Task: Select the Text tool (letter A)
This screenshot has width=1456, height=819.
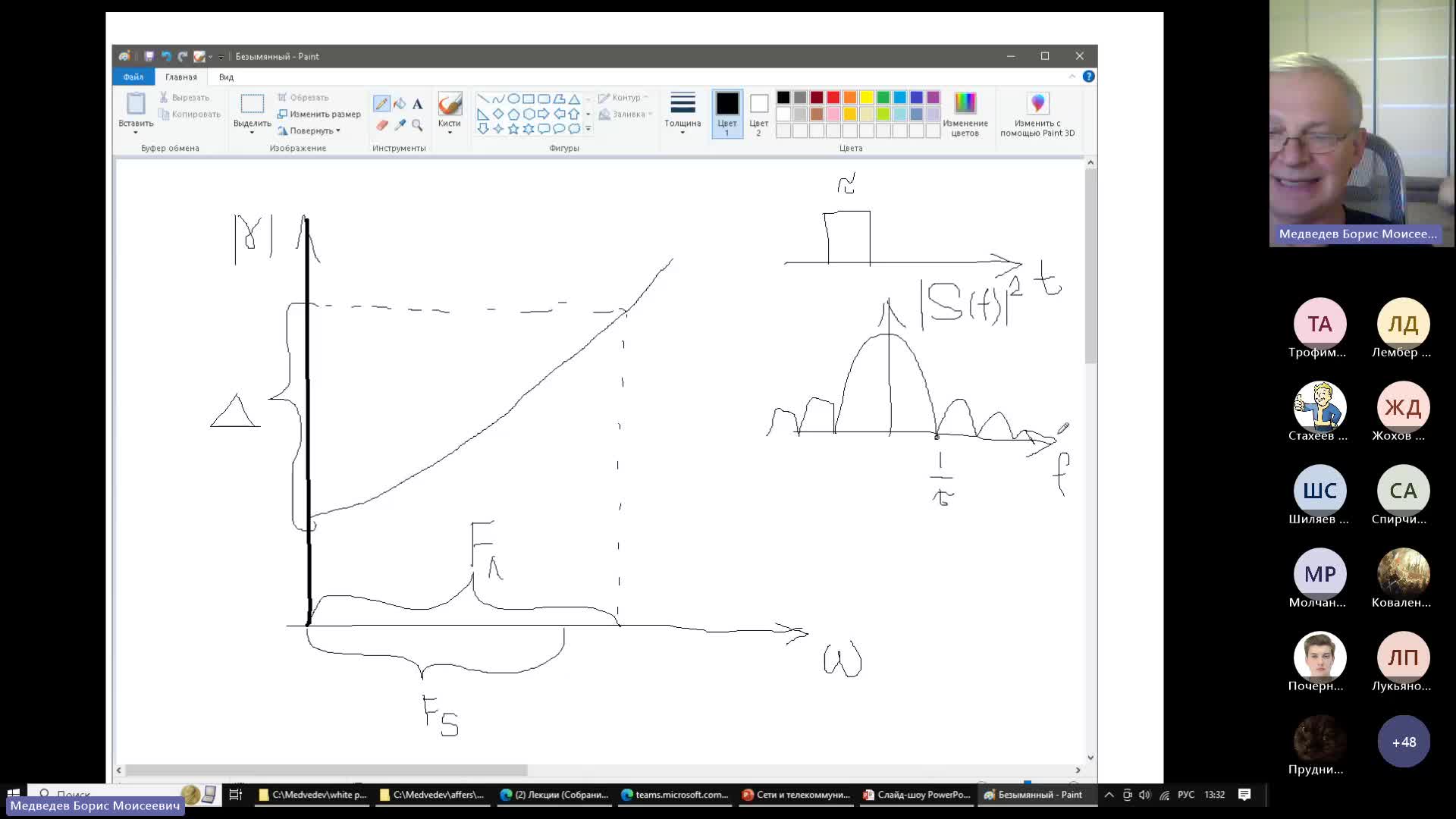Action: 417,104
